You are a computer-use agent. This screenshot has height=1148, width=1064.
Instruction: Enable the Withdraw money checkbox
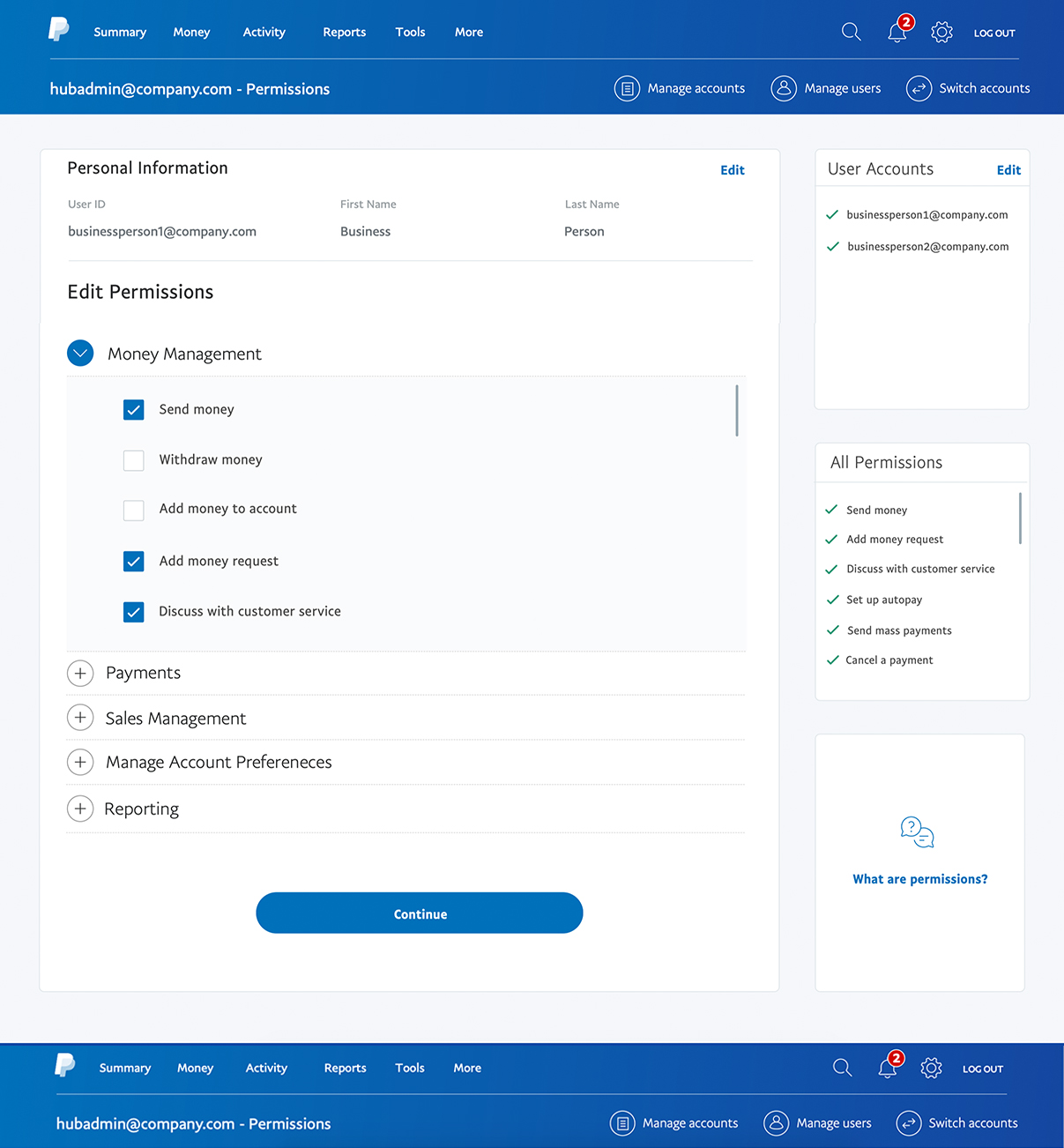pyautogui.click(x=134, y=460)
